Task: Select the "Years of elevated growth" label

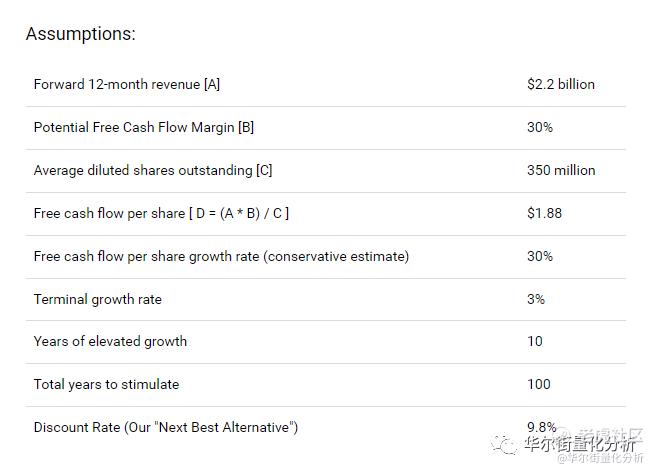Action: pos(110,341)
